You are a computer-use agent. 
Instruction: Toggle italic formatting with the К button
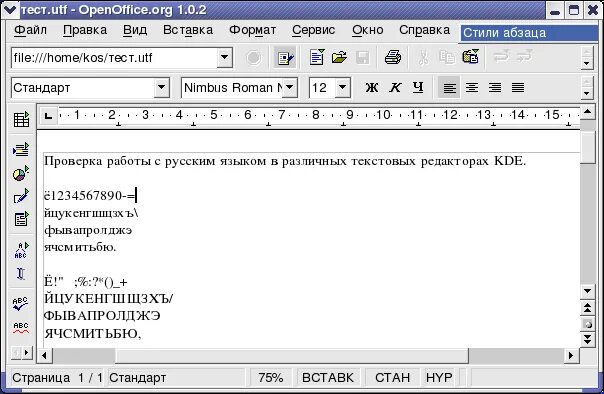395,88
